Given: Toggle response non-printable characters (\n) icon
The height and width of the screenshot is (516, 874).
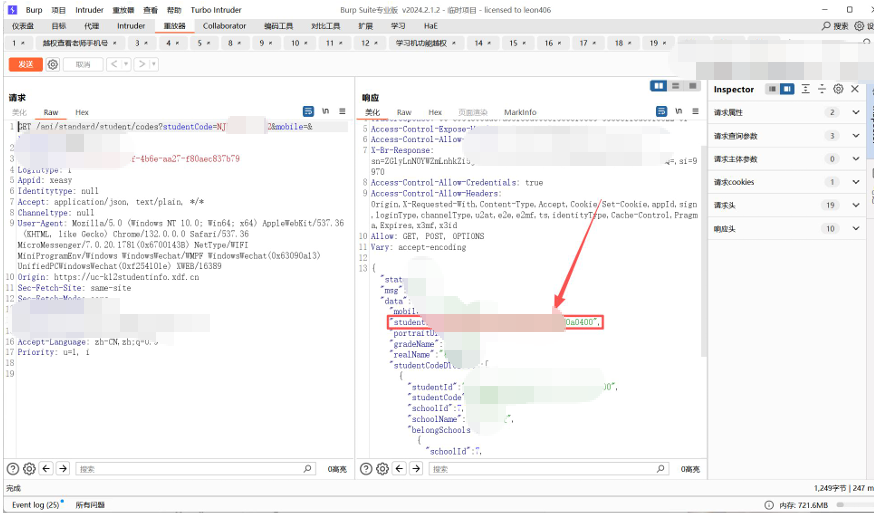Looking at the screenshot, I should 678,111.
